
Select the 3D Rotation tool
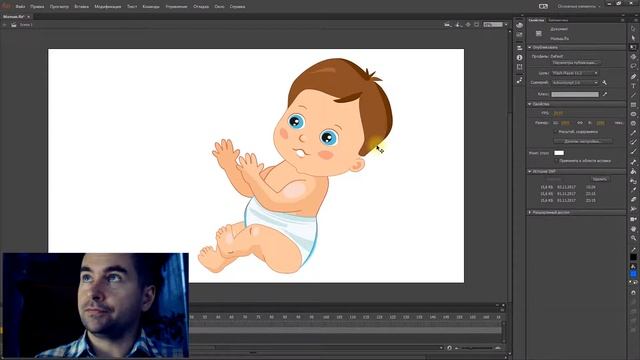click(x=633, y=57)
